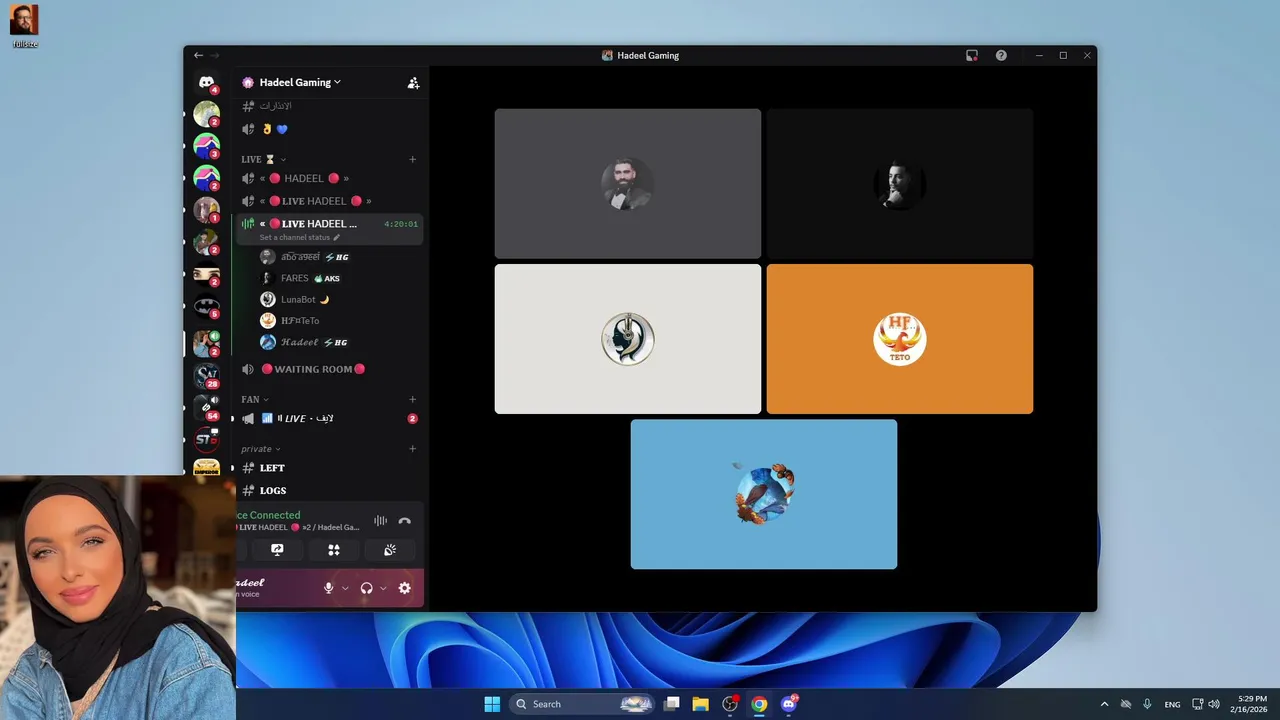Image resolution: width=1280 pixels, height=720 pixels.
Task: Open Task View on taskbar
Action: coord(672,704)
